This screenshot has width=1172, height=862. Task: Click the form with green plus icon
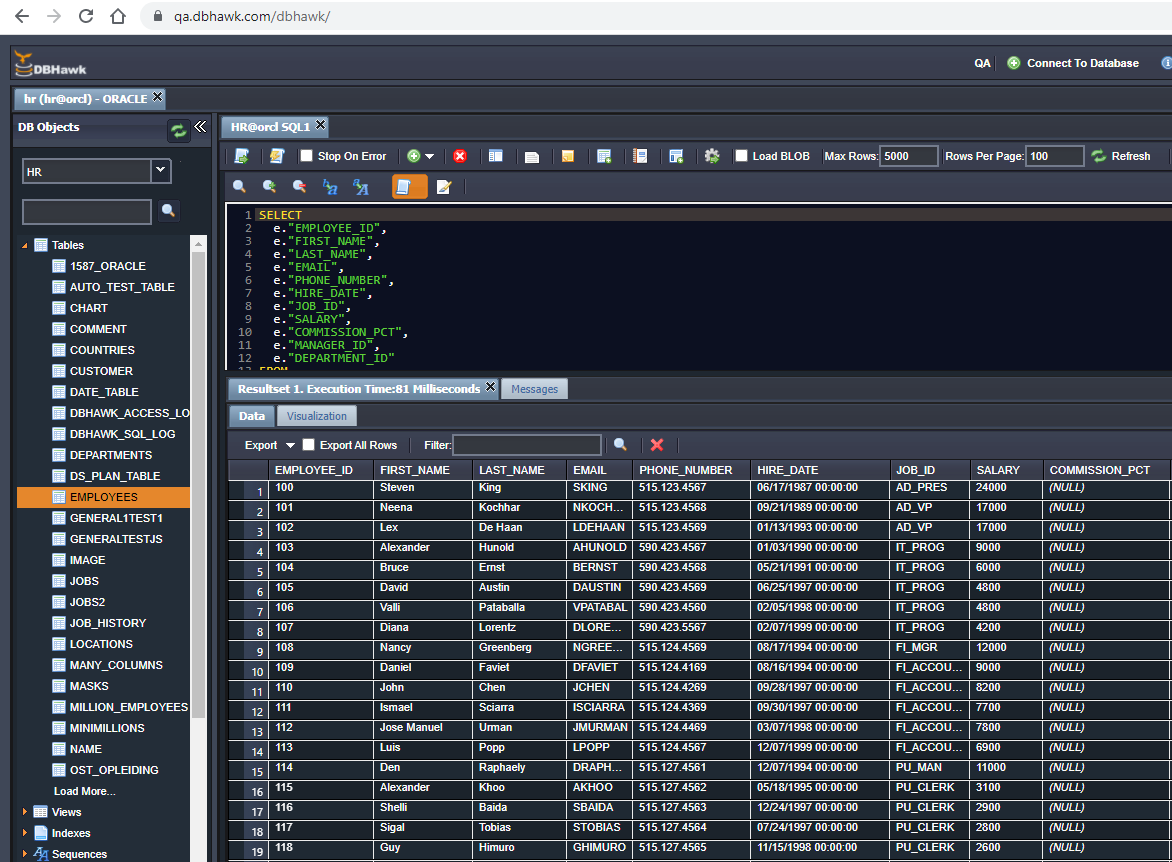(676, 156)
